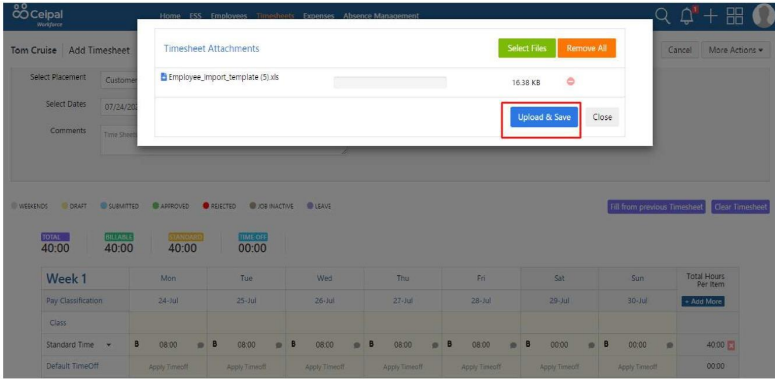Image resolution: width=778 pixels, height=382 pixels.
Task: Open the More Actions dropdown
Action: click(x=735, y=50)
